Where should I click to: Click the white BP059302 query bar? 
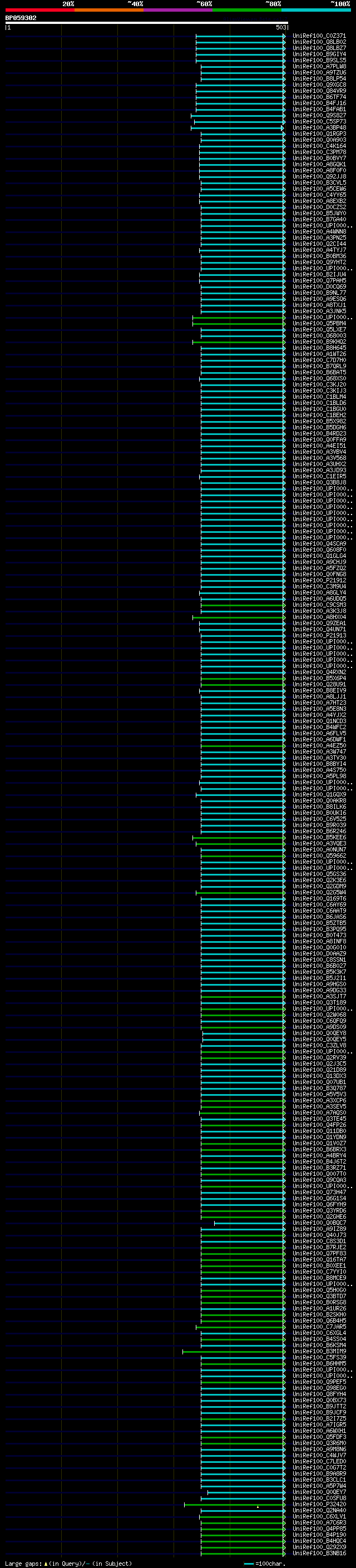pyautogui.click(x=147, y=23)
